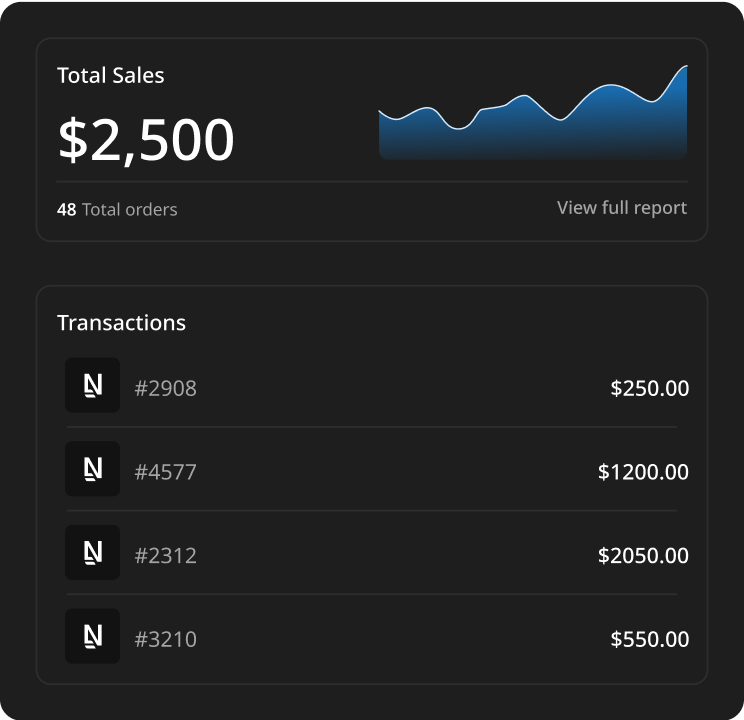Click the Total Sales card heading

click(x=110, y=75)
